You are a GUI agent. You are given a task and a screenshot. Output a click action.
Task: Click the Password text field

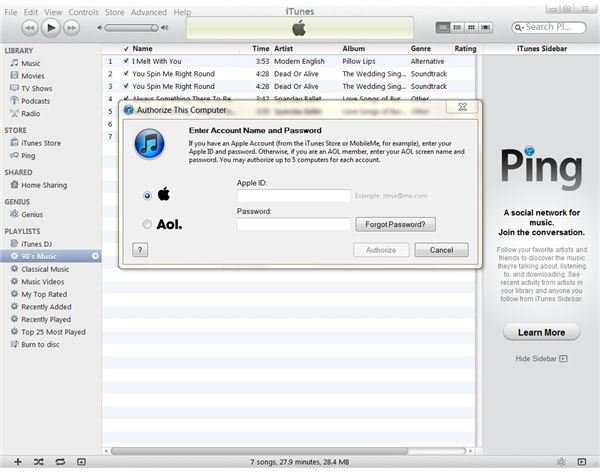(293, 224)
